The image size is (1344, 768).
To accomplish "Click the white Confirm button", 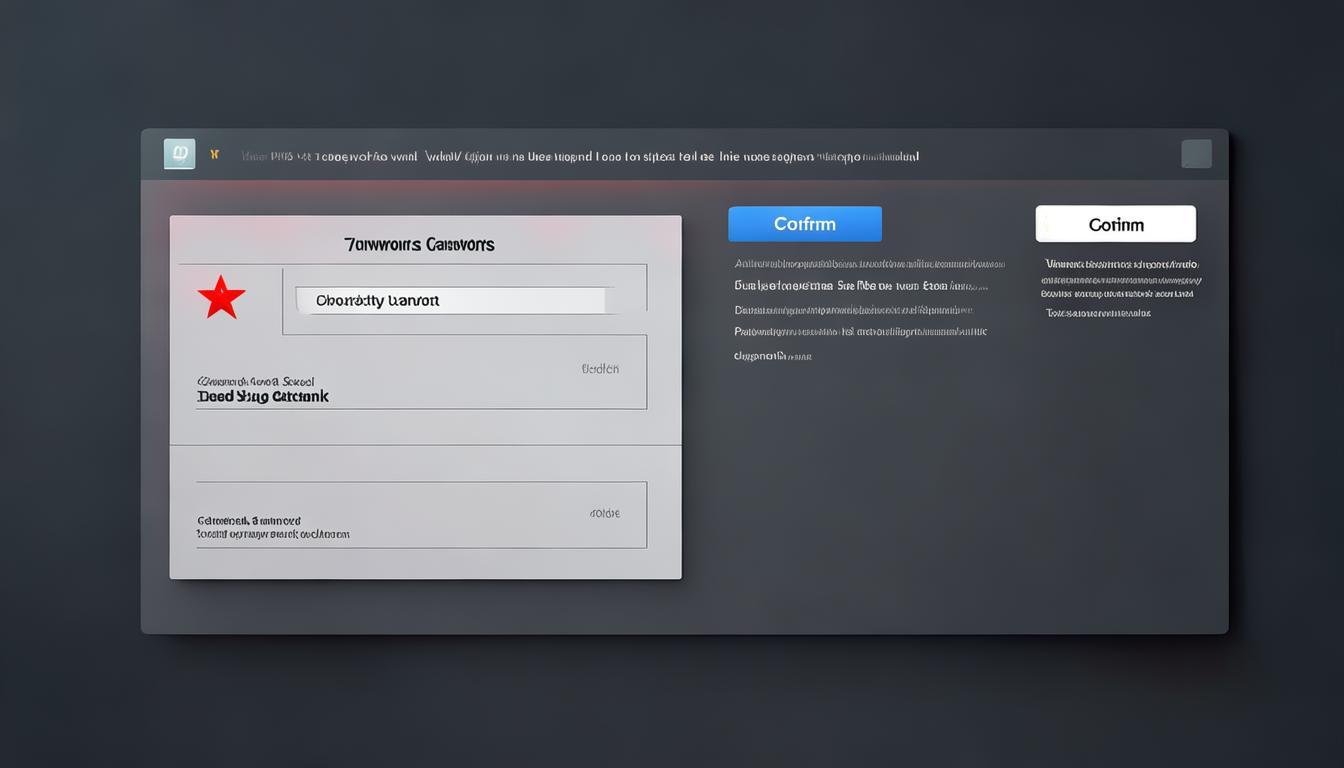I will click(1115, 225).
